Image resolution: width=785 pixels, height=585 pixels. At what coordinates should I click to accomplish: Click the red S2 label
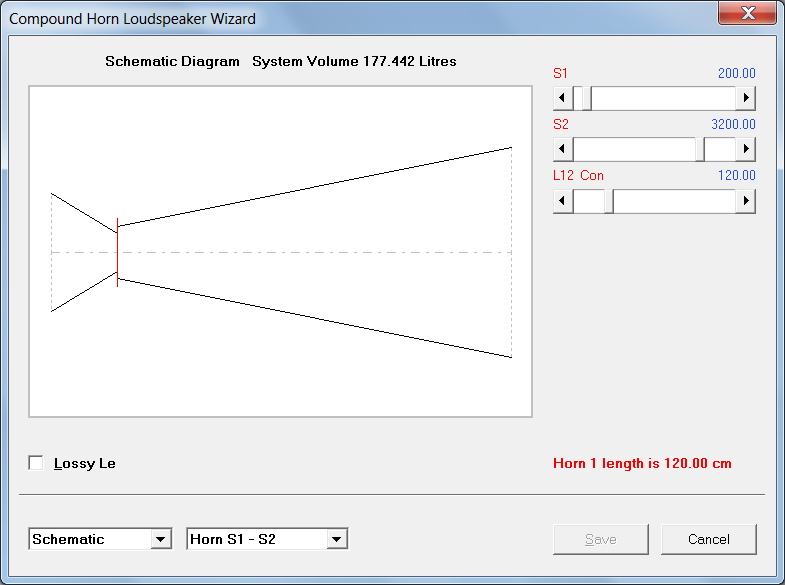coord(561,125)
